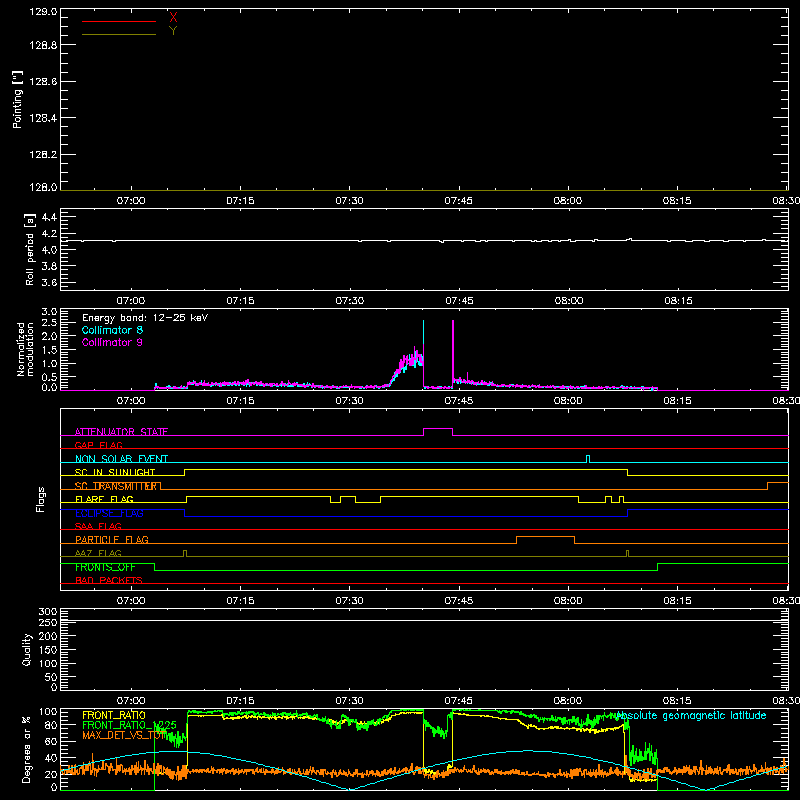Click the "GAP_FLAG" flag label
The image size is (800, 800).
point(98,445)
